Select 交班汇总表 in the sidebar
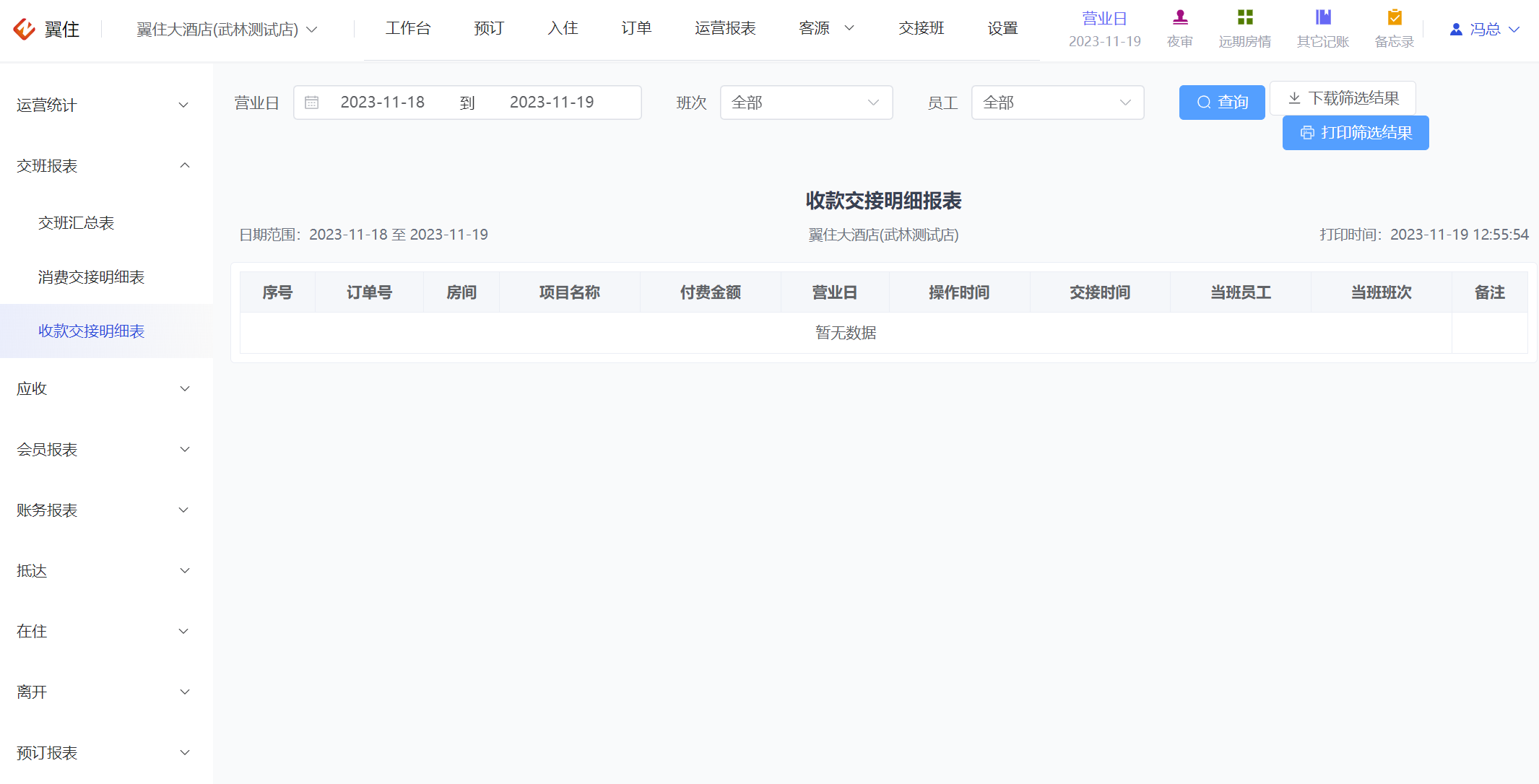The image size is (1539, 784). [106, 223]
